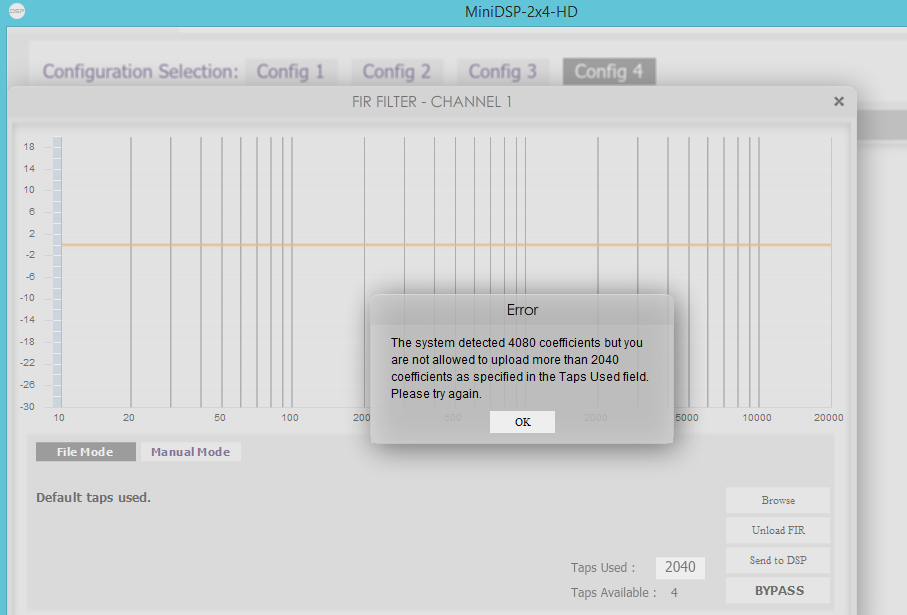Click the 20000 frequency axis label
The width and height of the screenshot is (907, 615).
pyautogui.click(x=828, y=418)
